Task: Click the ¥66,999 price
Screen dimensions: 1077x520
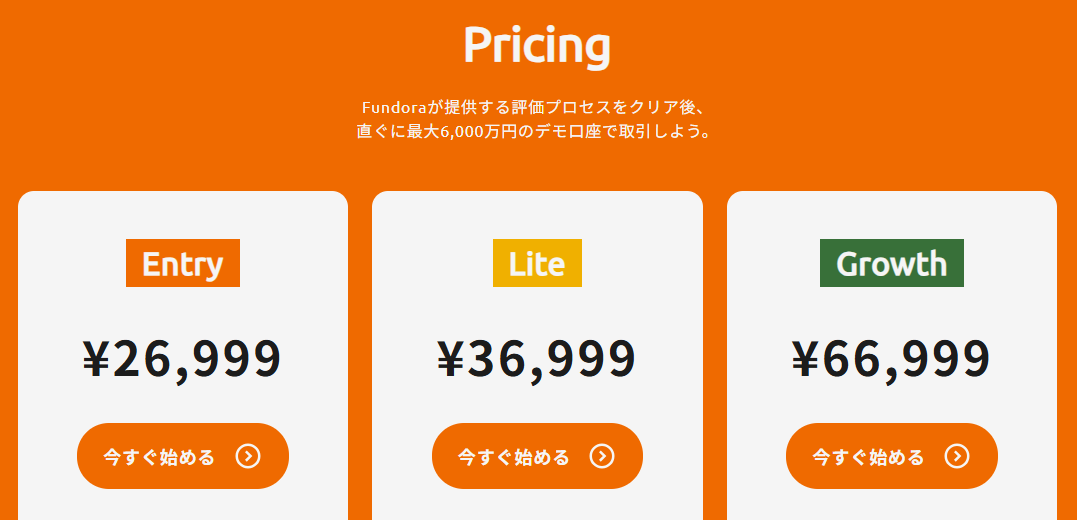Action: tap(892, 360)
